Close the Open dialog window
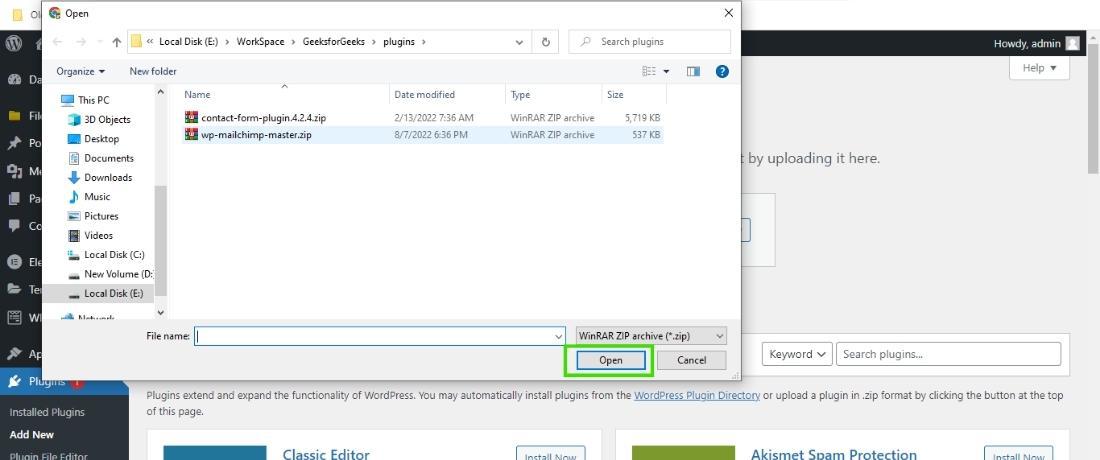Screen dimensions: 1100x460 (x=729, y=13)
